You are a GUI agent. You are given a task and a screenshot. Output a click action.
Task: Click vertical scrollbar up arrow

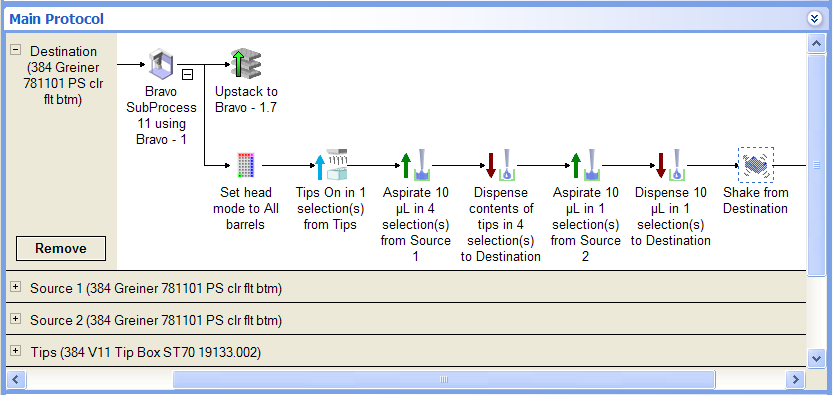point(816,44)
